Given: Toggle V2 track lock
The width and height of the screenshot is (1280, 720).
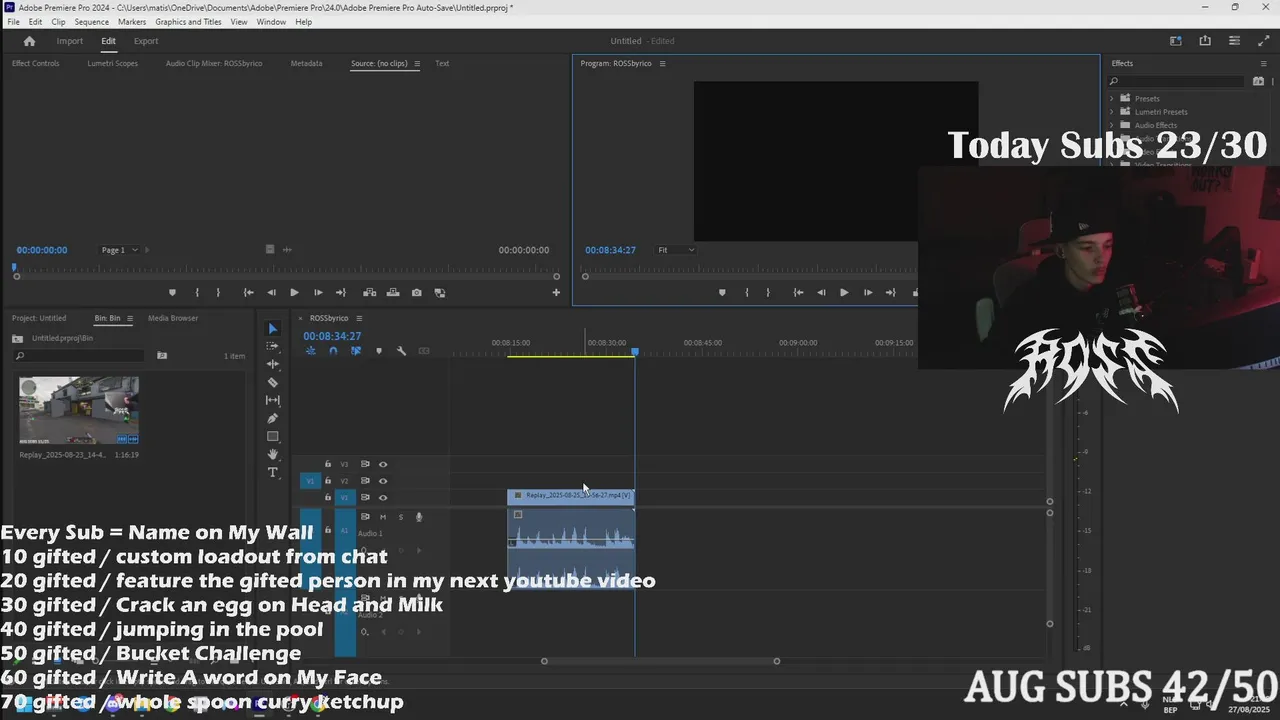Looking at the screenshot, I should point(328,481).
